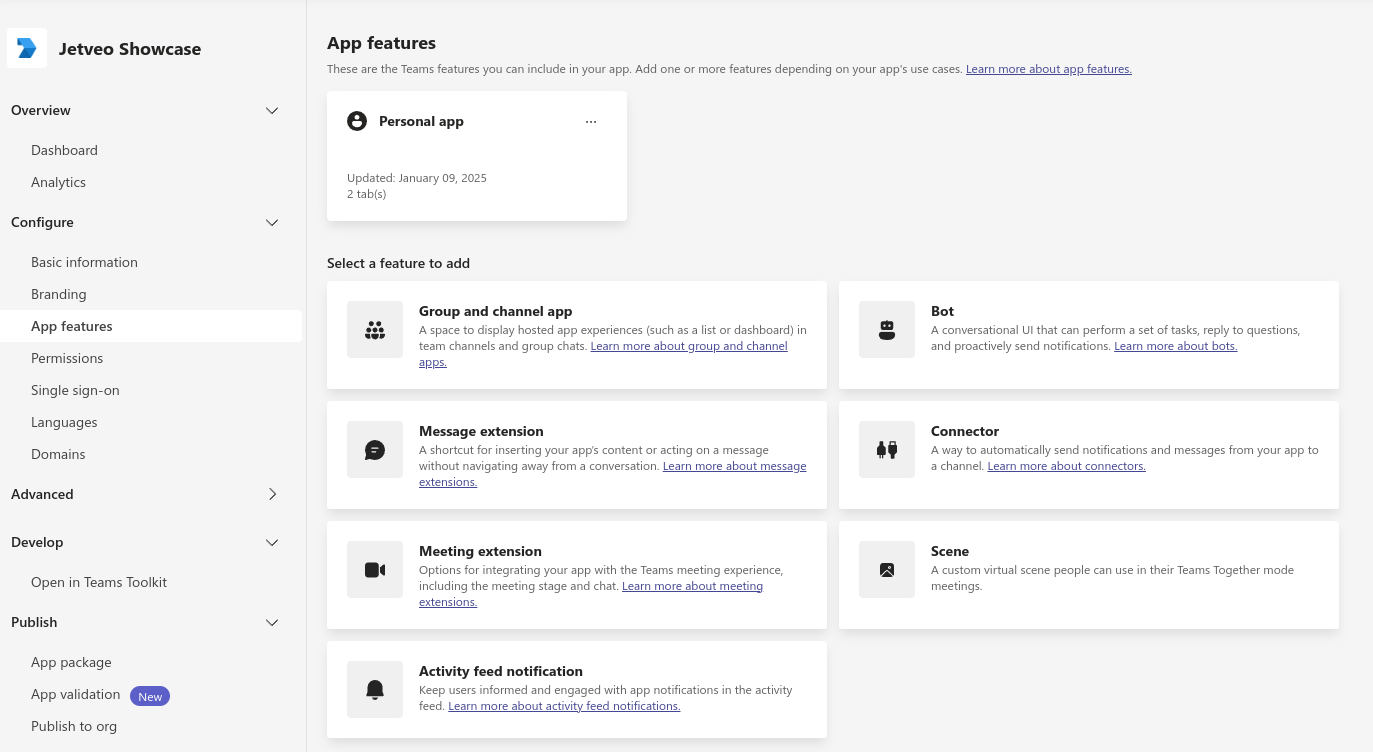
Task: Open Learn more about activity feed notifications
Action: point(564,706)
